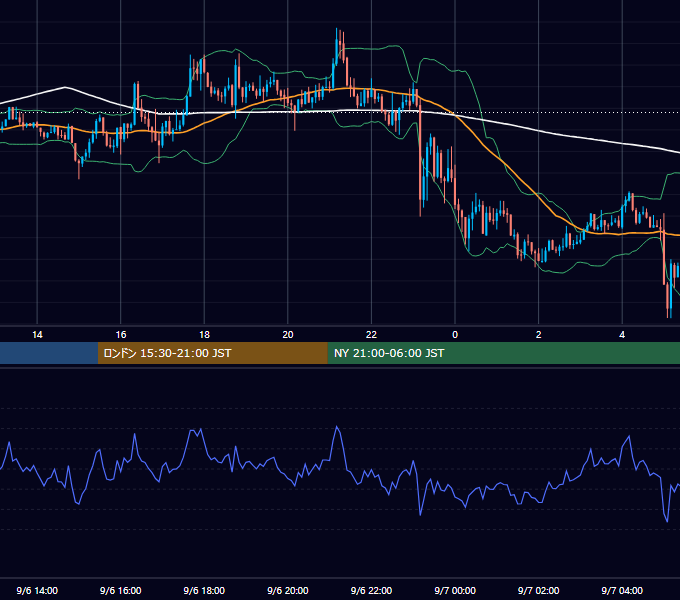Image resolution: width=680 pixels, height=600 pixels.
Task: Click the oscillator peak near 9/6 21:00
Action: click(x=337, y=427)
